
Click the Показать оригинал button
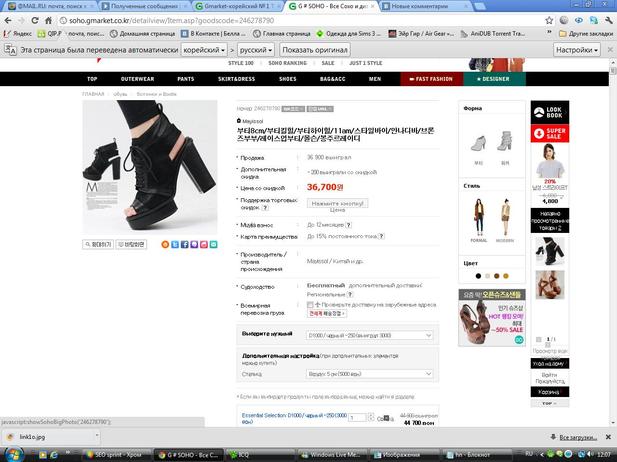(x=315, y=50)
